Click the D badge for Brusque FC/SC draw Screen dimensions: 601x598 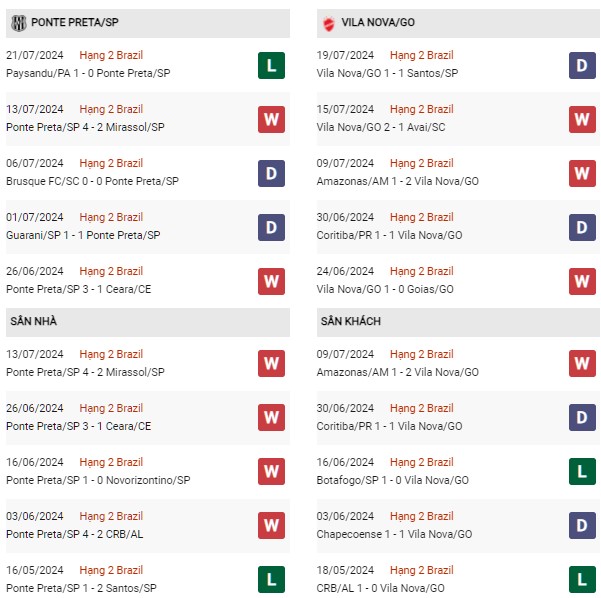271,174
